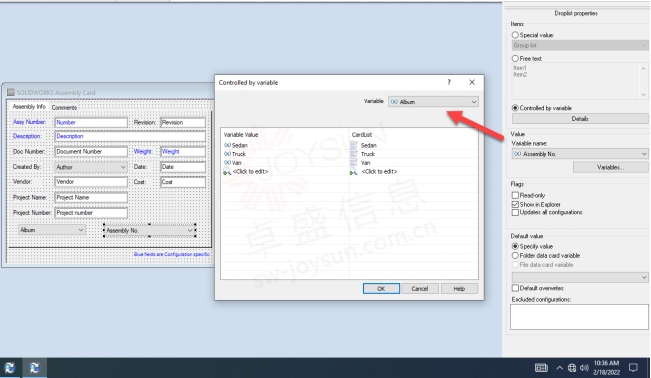The width and height of the screenshot is (651, 378).
Task: Open the Author dropdown on card
Action: (x=91, y=167)
